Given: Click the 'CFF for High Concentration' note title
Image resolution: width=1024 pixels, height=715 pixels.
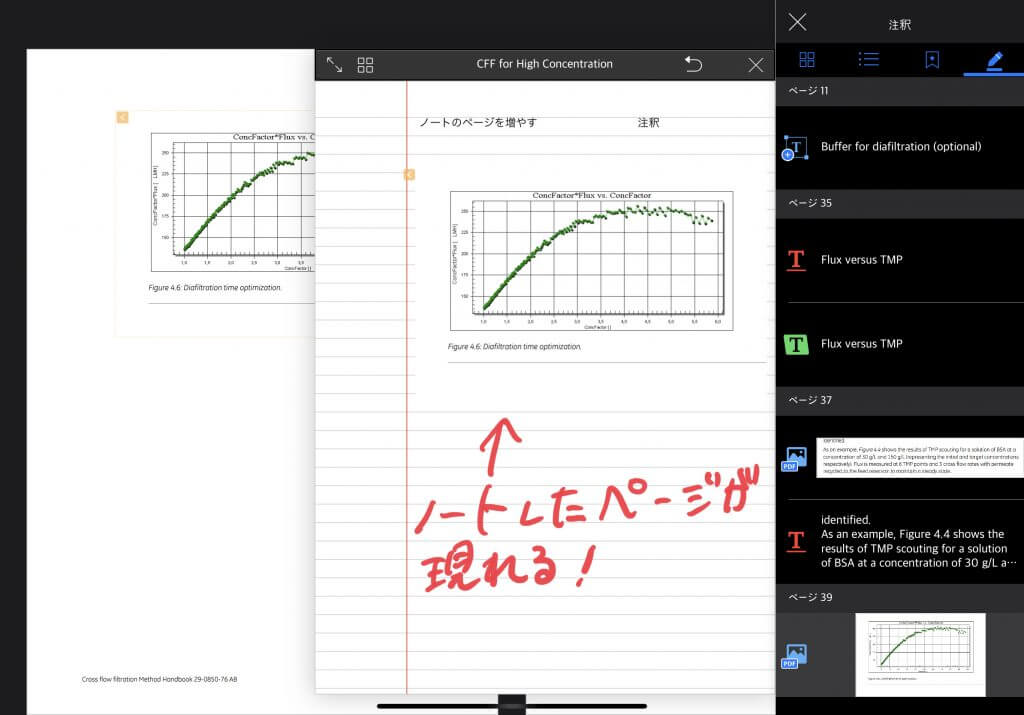Looking at the screenshot, I should click(x=545, y=64).
